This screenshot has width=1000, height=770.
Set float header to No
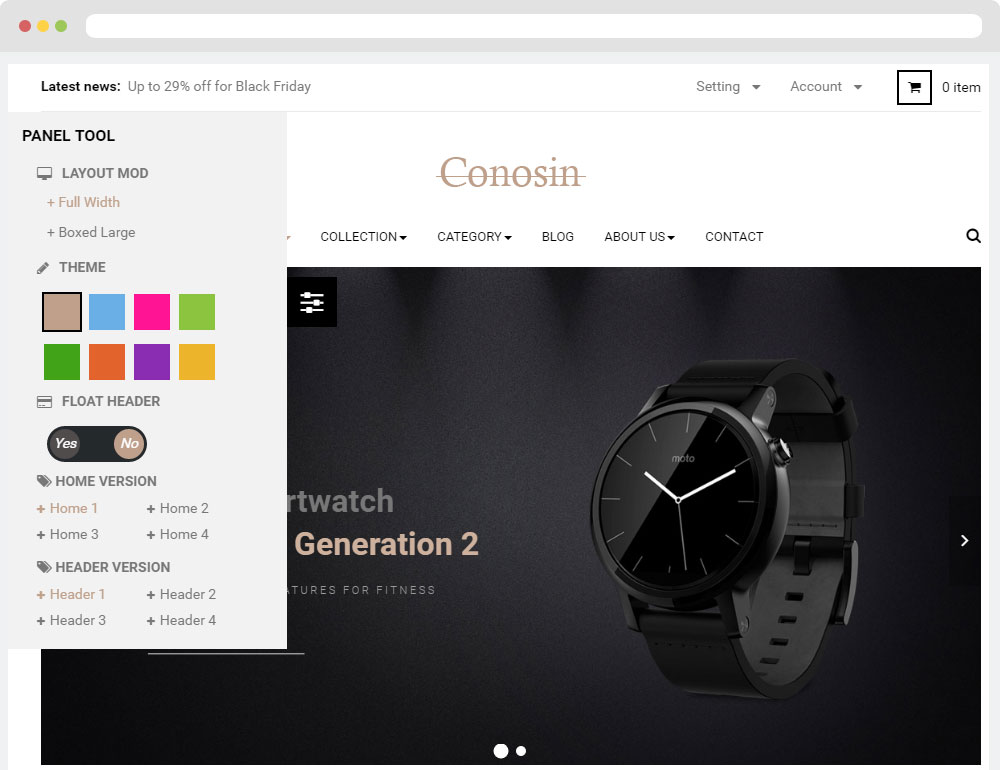tap(129, 443)
